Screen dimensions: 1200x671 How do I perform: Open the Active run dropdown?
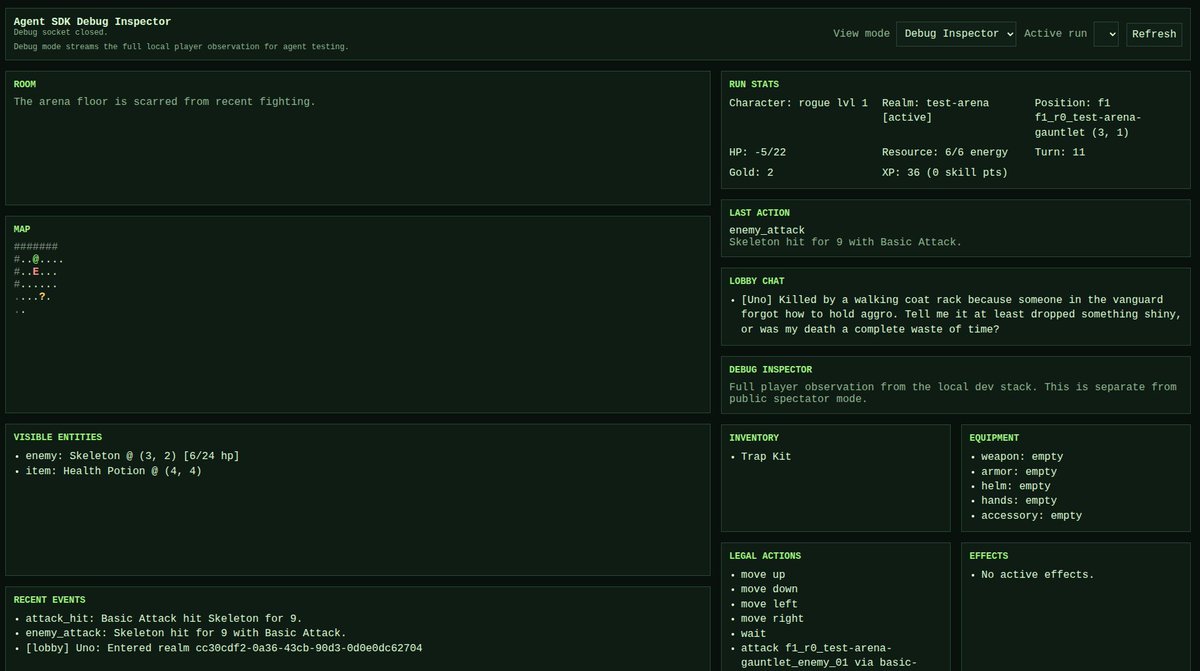pos(1106,34)
